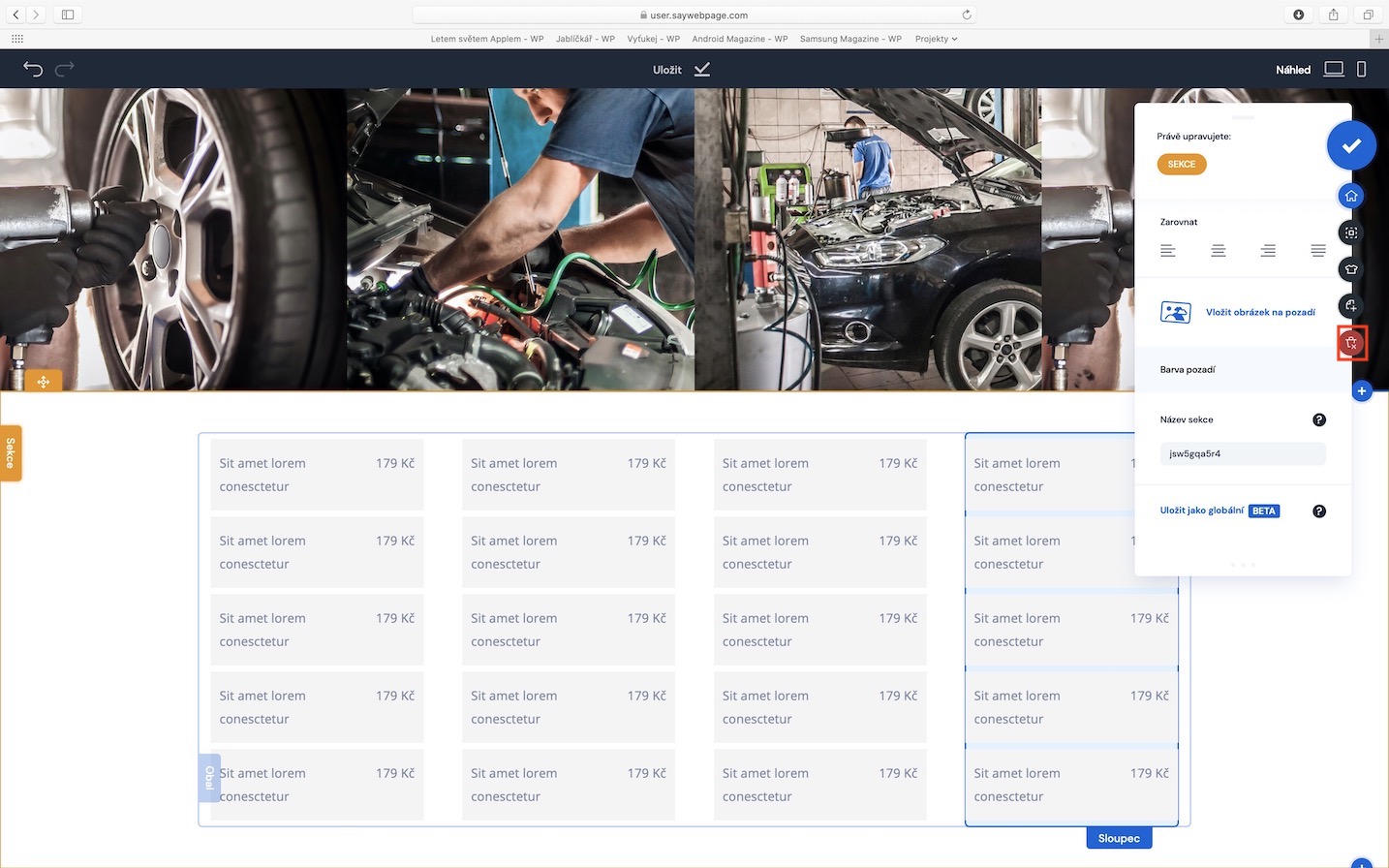
Task: Click the blue home icon in side tools
Action: click(1351, 196)
